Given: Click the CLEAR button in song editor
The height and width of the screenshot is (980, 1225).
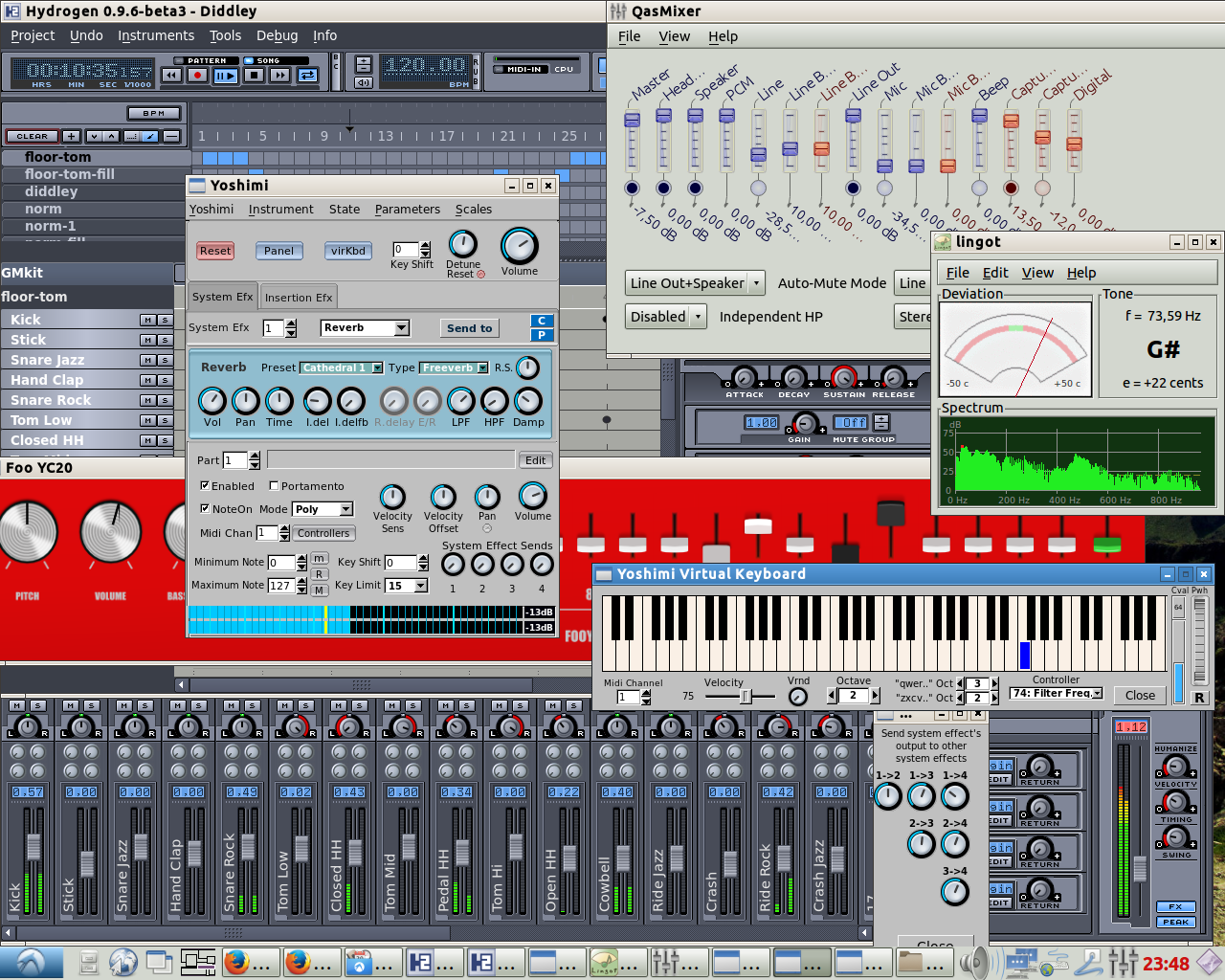Looking at the screenshot, I should [32, 136].
